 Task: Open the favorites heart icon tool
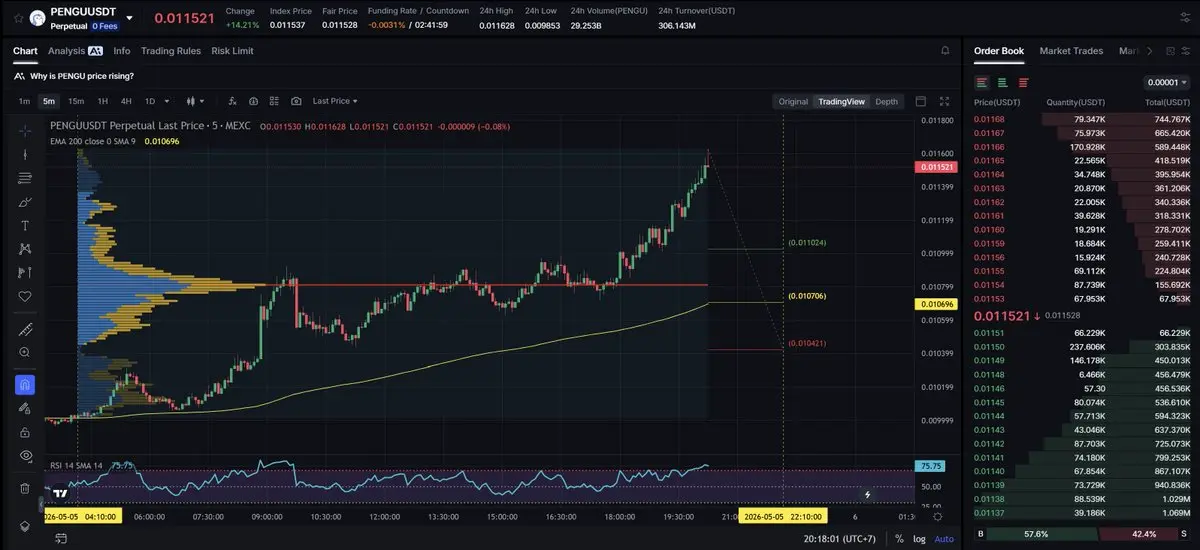(x=25, y=297)
